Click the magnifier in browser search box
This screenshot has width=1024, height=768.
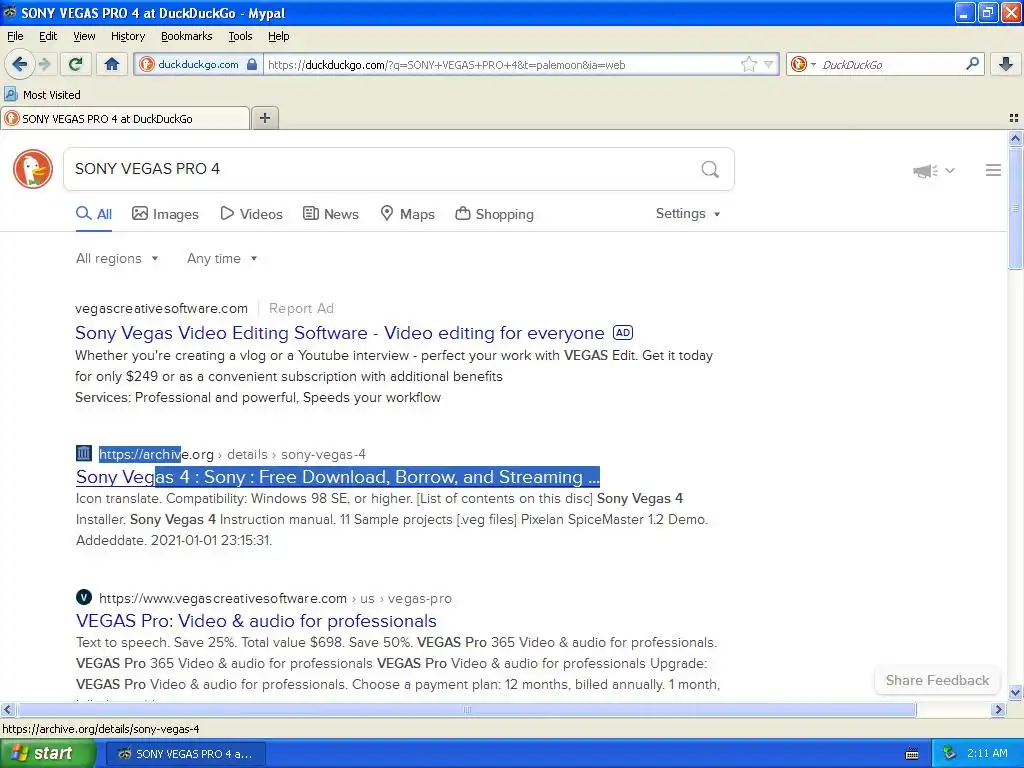coord(972,64)
